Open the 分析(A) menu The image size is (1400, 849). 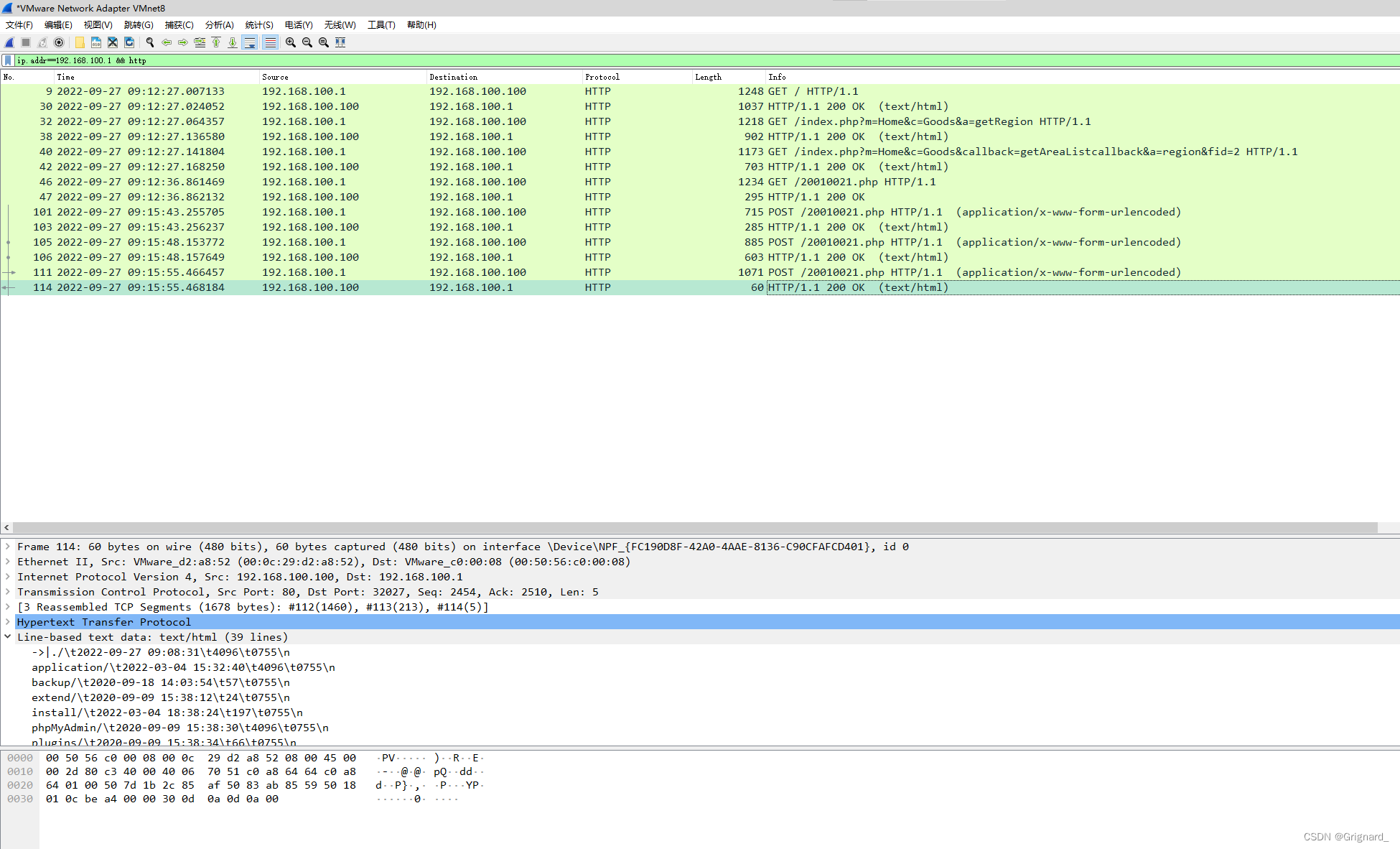click(220, 25)
